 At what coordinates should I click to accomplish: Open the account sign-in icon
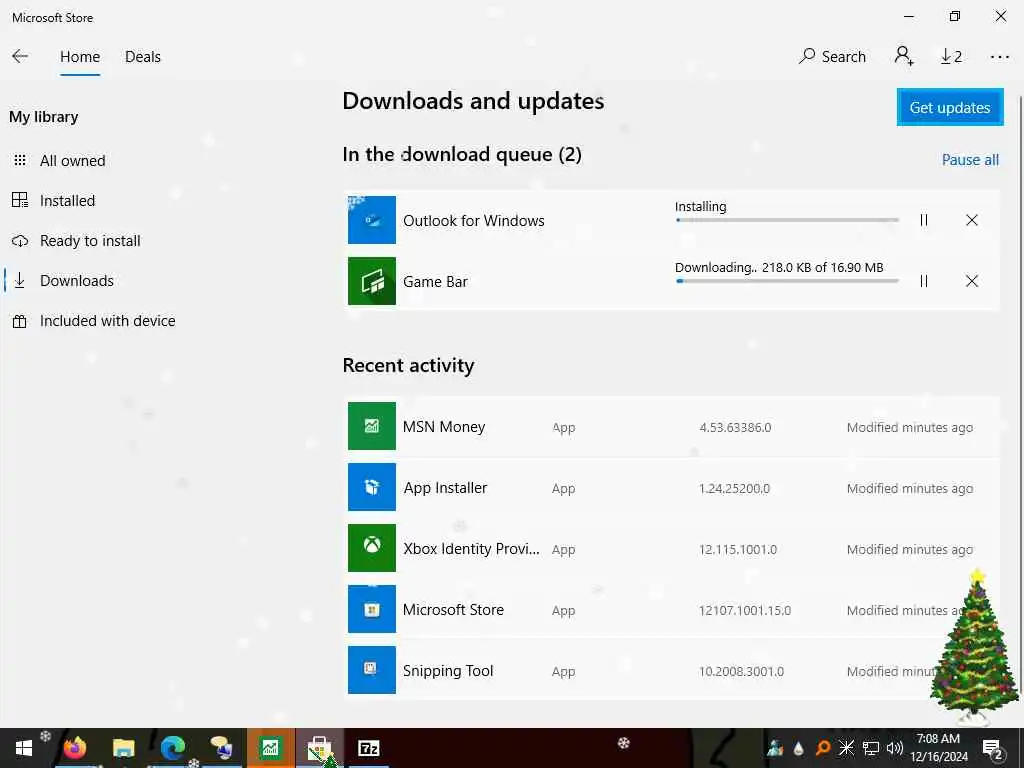click(904, 56)
